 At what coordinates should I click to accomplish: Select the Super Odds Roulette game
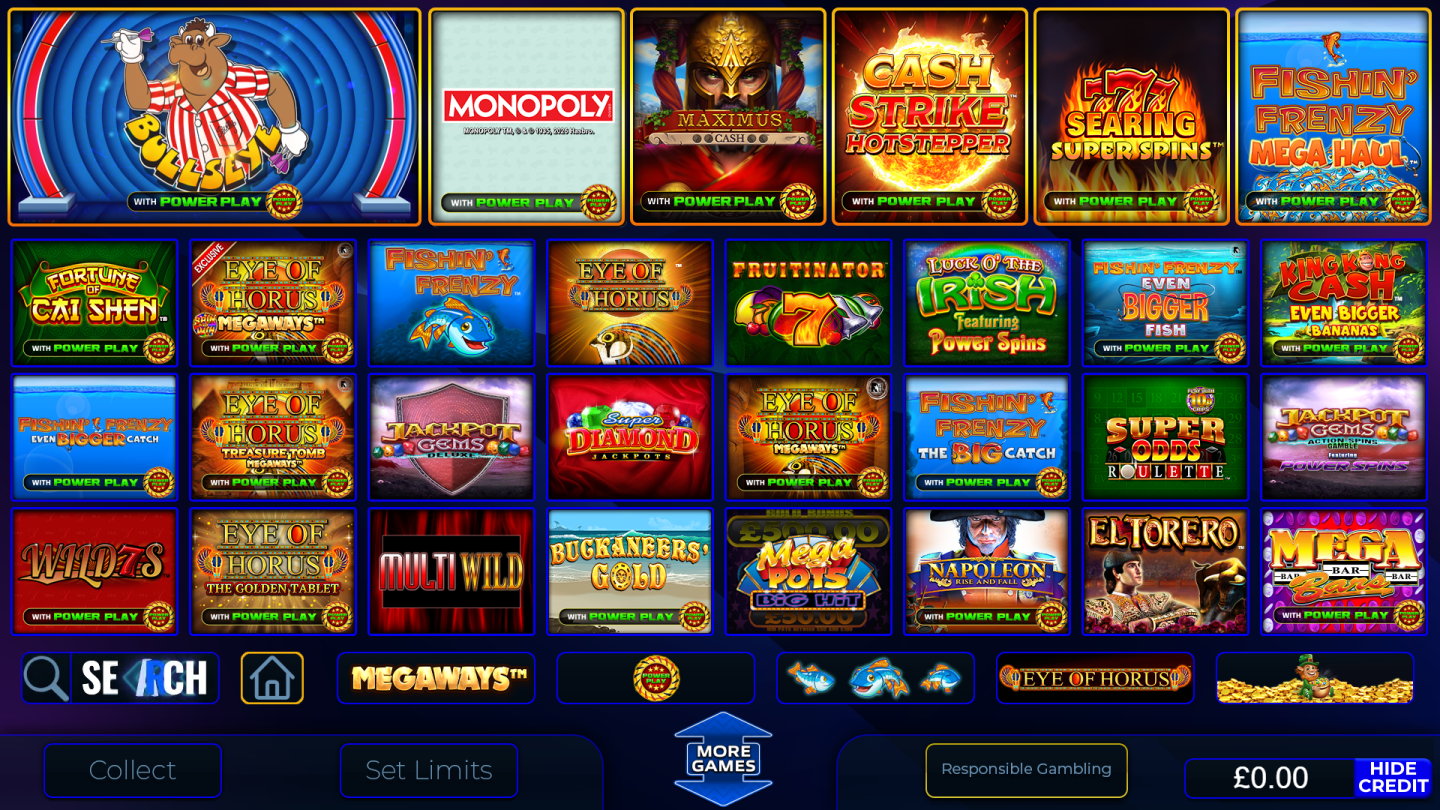[x=1165, y=437]
